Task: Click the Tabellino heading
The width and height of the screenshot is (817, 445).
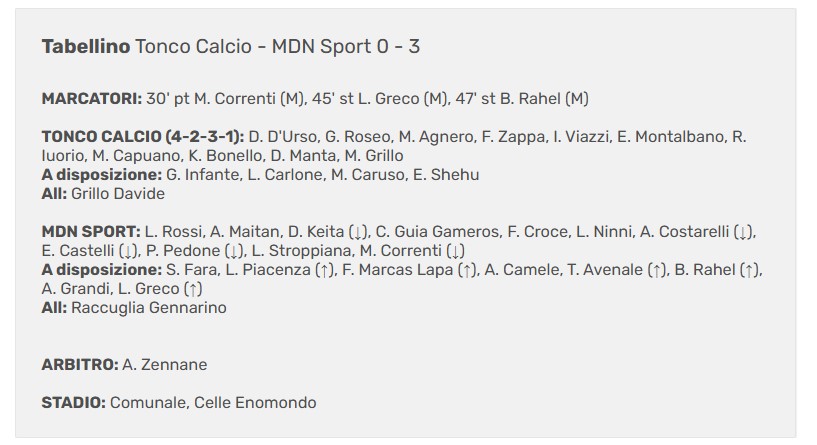Action: pos(86,47)
